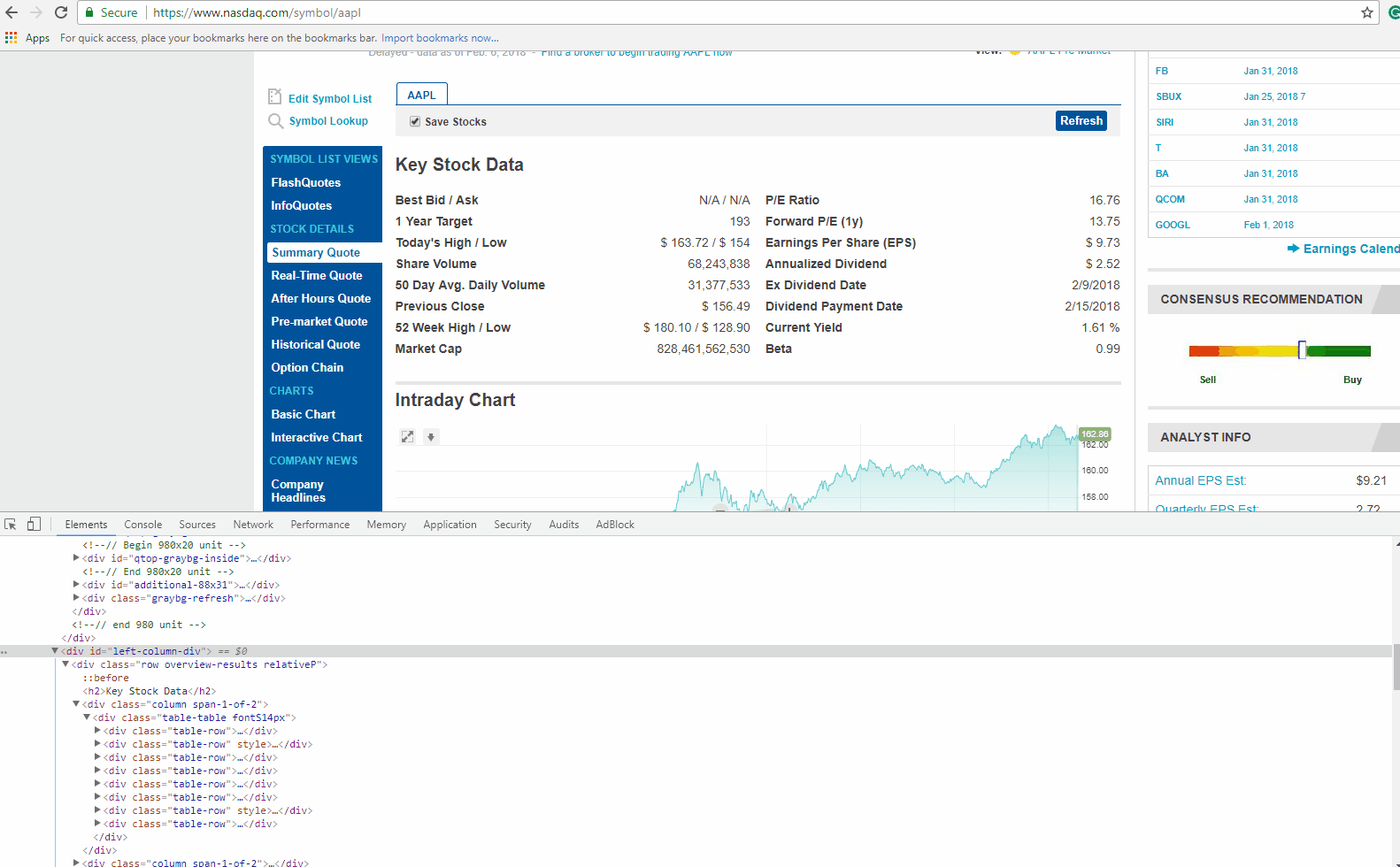
Task: Collapse the first column span-1-of-2 node
Action: point(76,704)
